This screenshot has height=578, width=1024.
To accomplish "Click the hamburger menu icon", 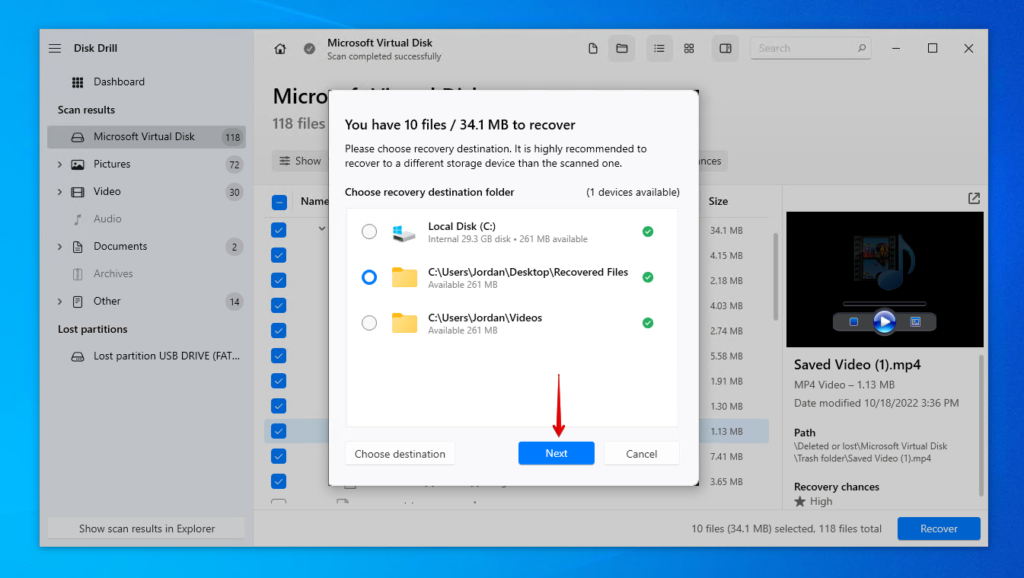I will [x=54, y=47].
